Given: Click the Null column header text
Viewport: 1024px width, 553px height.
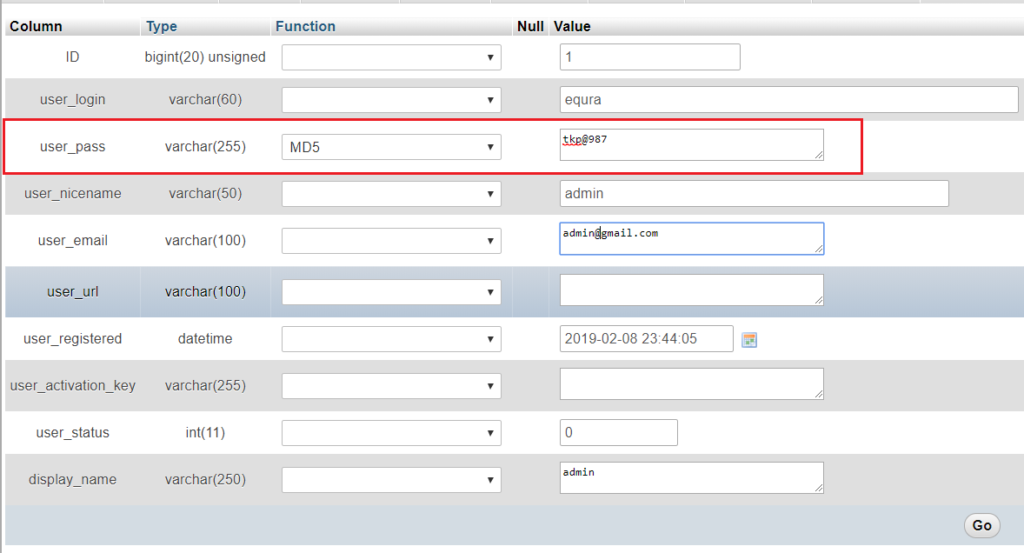Looking at the screenshot, I should (530, 26).
